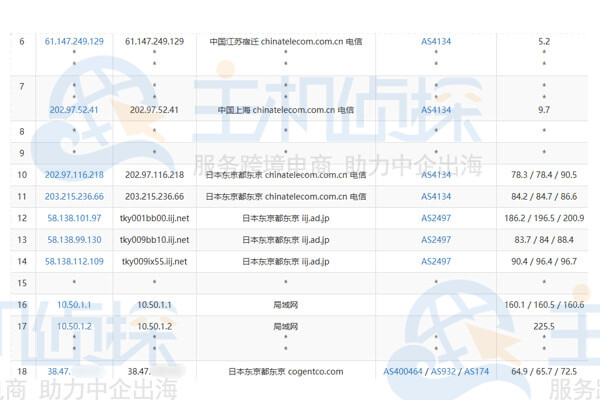Click the hostname tky009bb10.iij.net cell

point(154,240)
